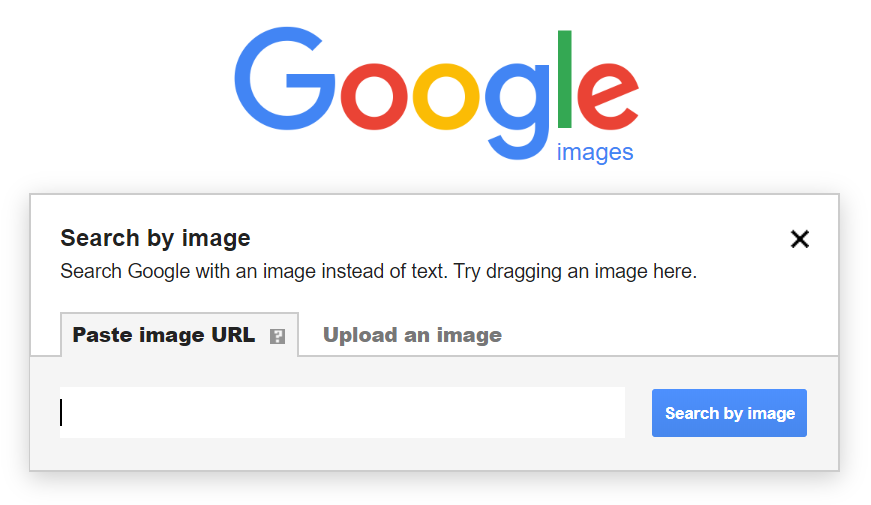
Task: Click the blue lowercase g in the logo
Action: click(517, 112)
